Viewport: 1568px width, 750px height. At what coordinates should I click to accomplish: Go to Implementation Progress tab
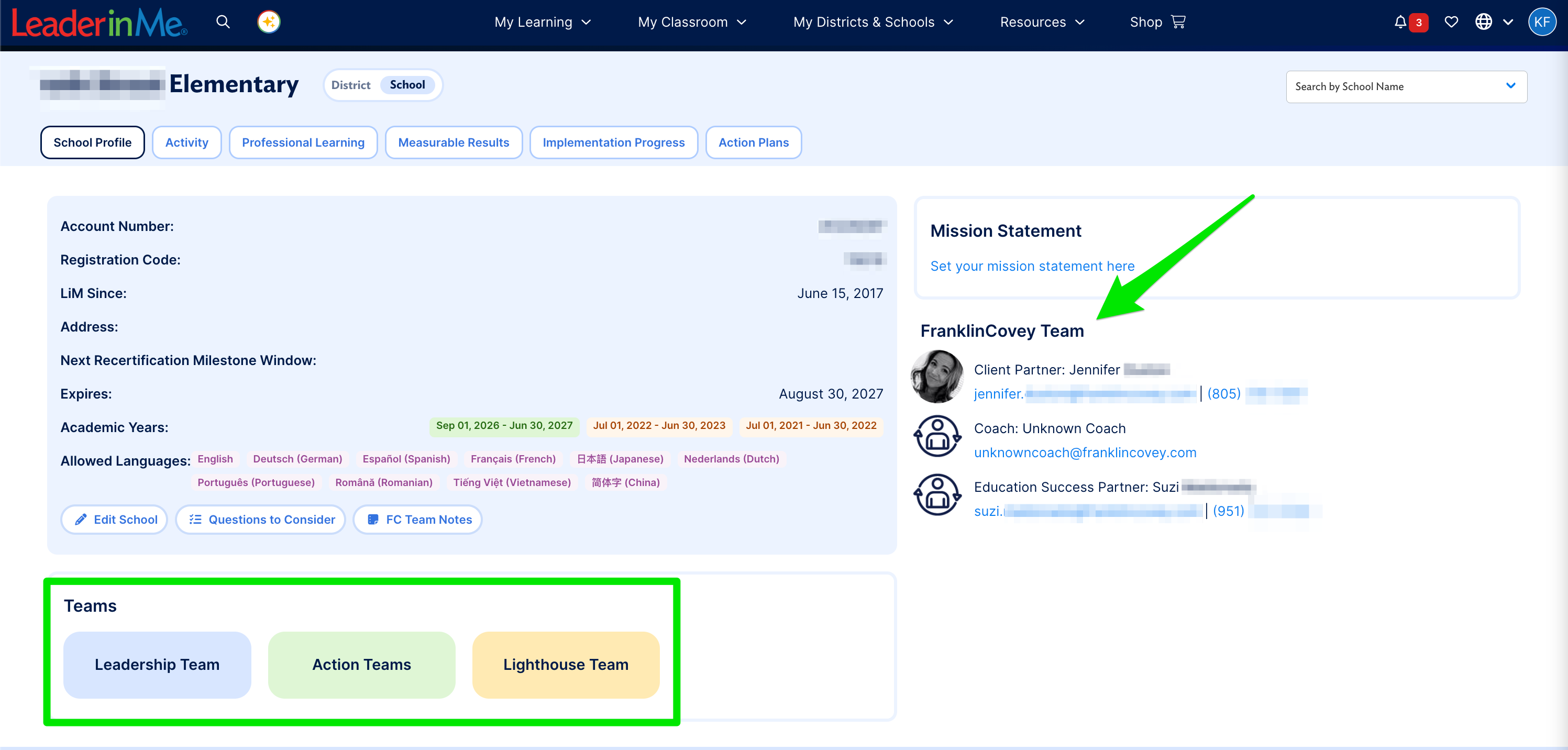(614, 142)
